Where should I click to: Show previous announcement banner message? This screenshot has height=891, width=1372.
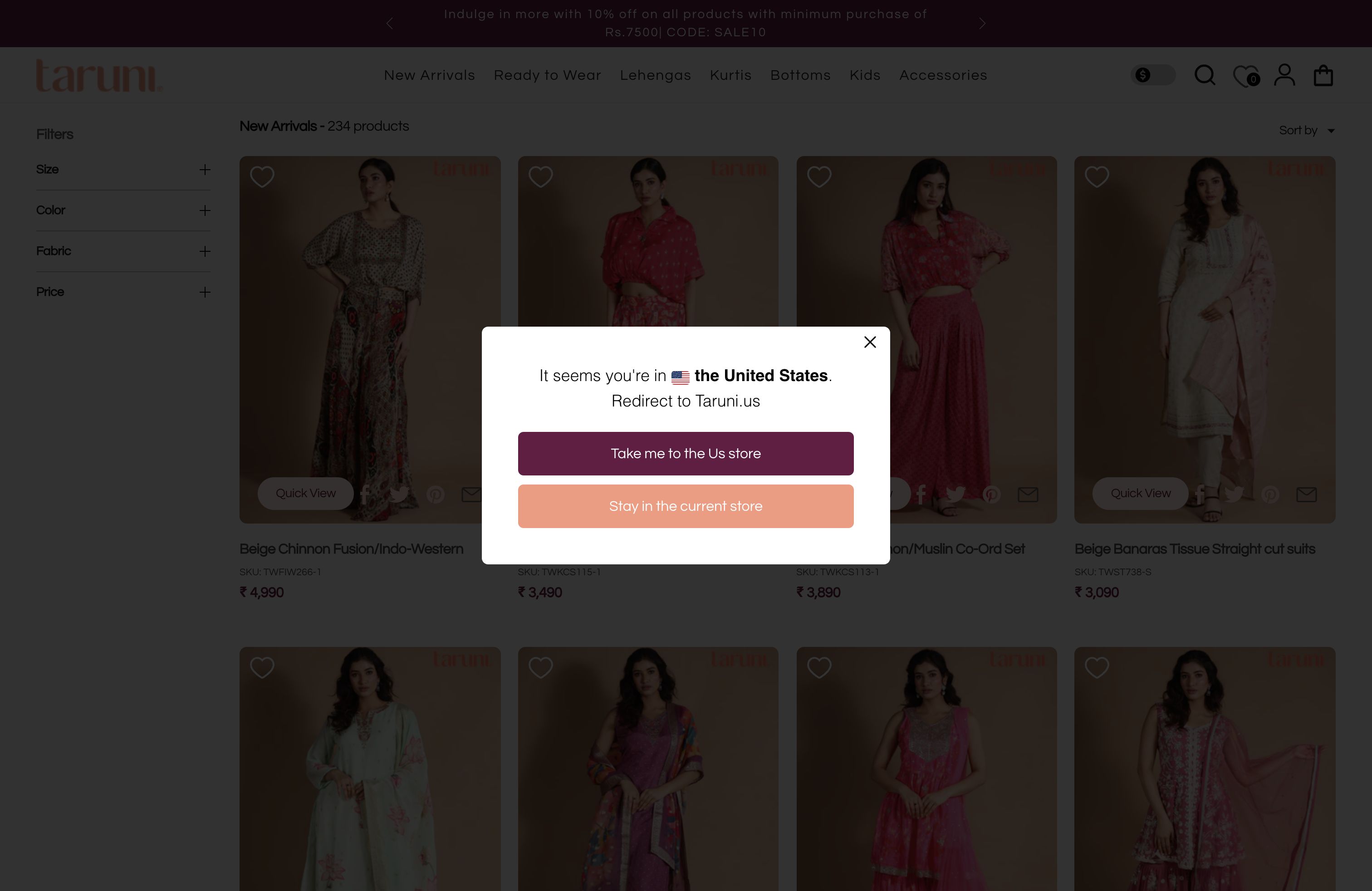tap(390, 24)
